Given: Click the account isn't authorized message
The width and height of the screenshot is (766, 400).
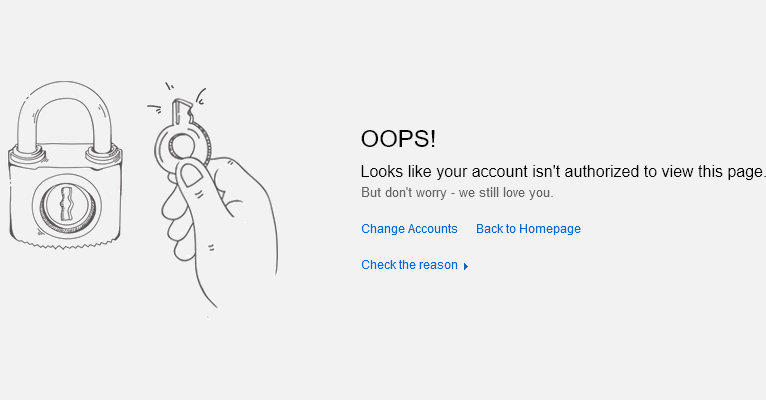Looking at the screenshot, I should click(562, 171).
